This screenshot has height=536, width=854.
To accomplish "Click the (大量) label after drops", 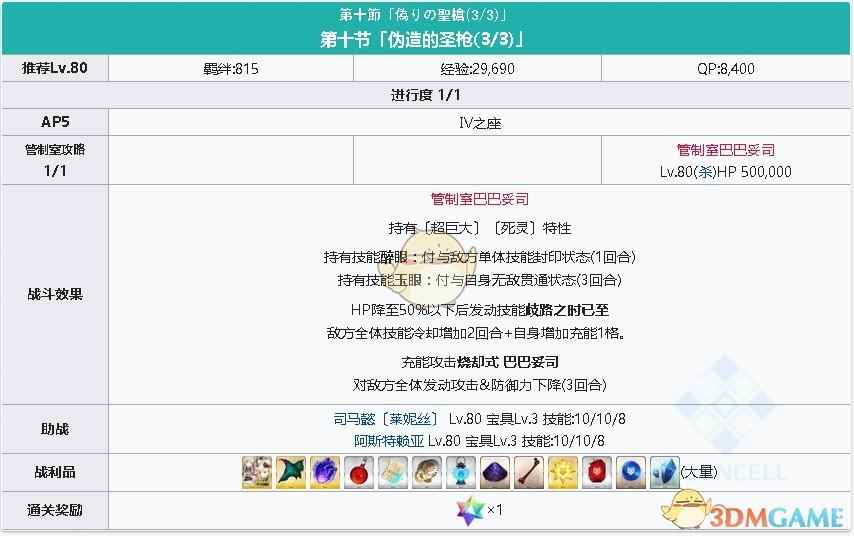I will tap(699, 472).
